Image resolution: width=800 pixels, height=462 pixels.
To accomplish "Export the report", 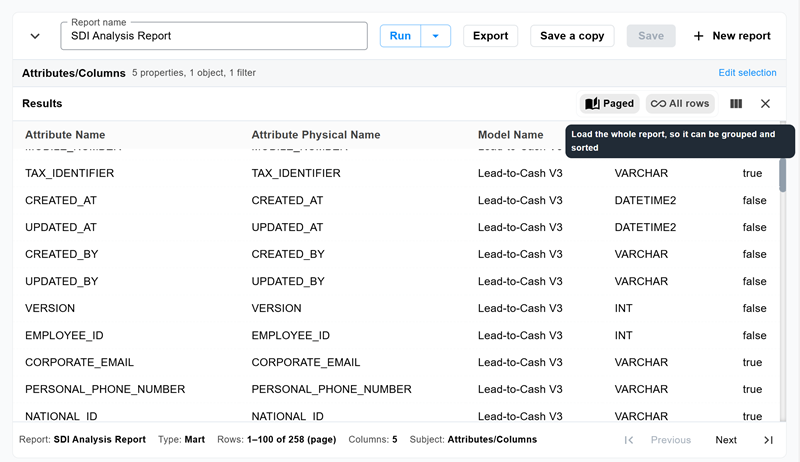I will click(x=490, y=36).
